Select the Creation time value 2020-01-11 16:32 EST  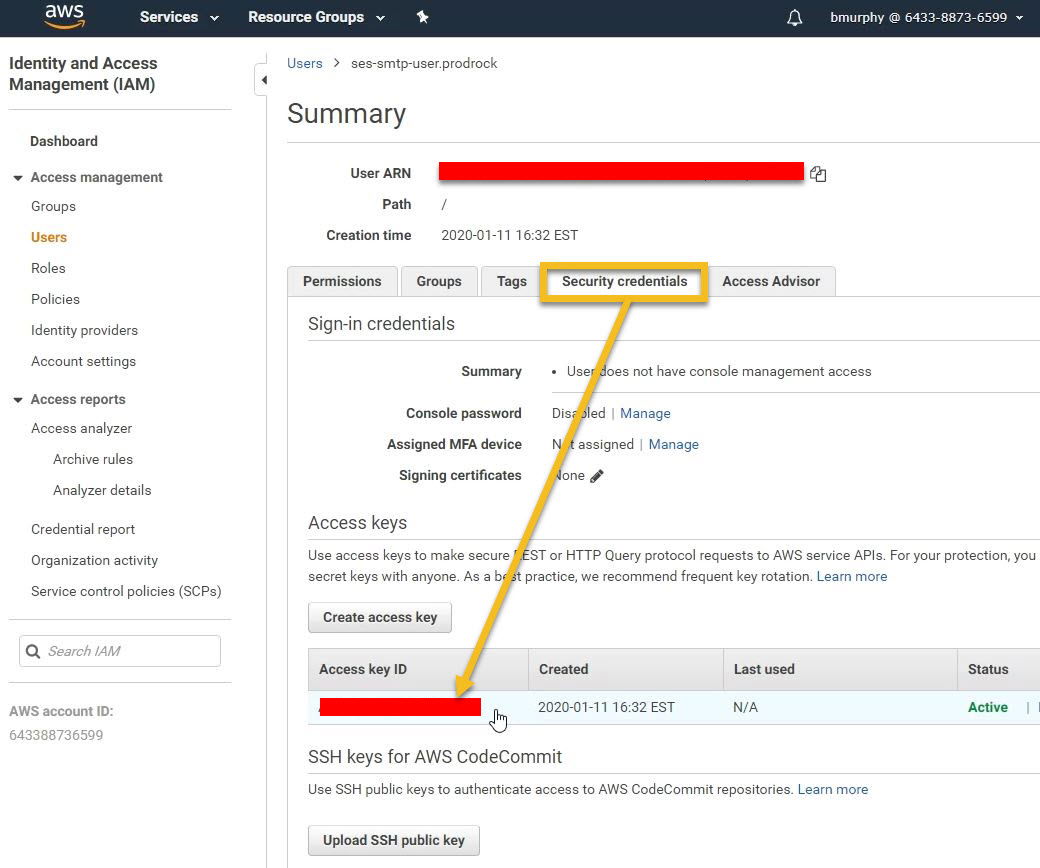point(509,235)
